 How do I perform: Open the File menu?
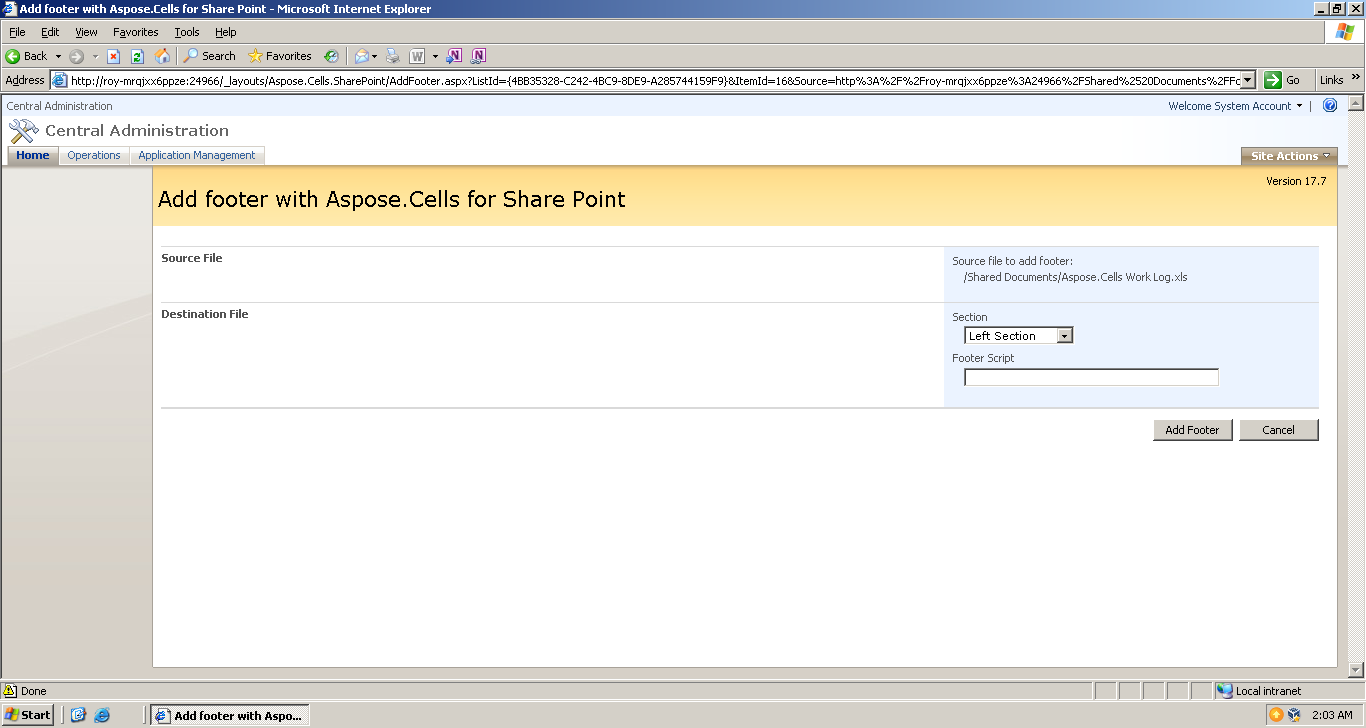17,32
